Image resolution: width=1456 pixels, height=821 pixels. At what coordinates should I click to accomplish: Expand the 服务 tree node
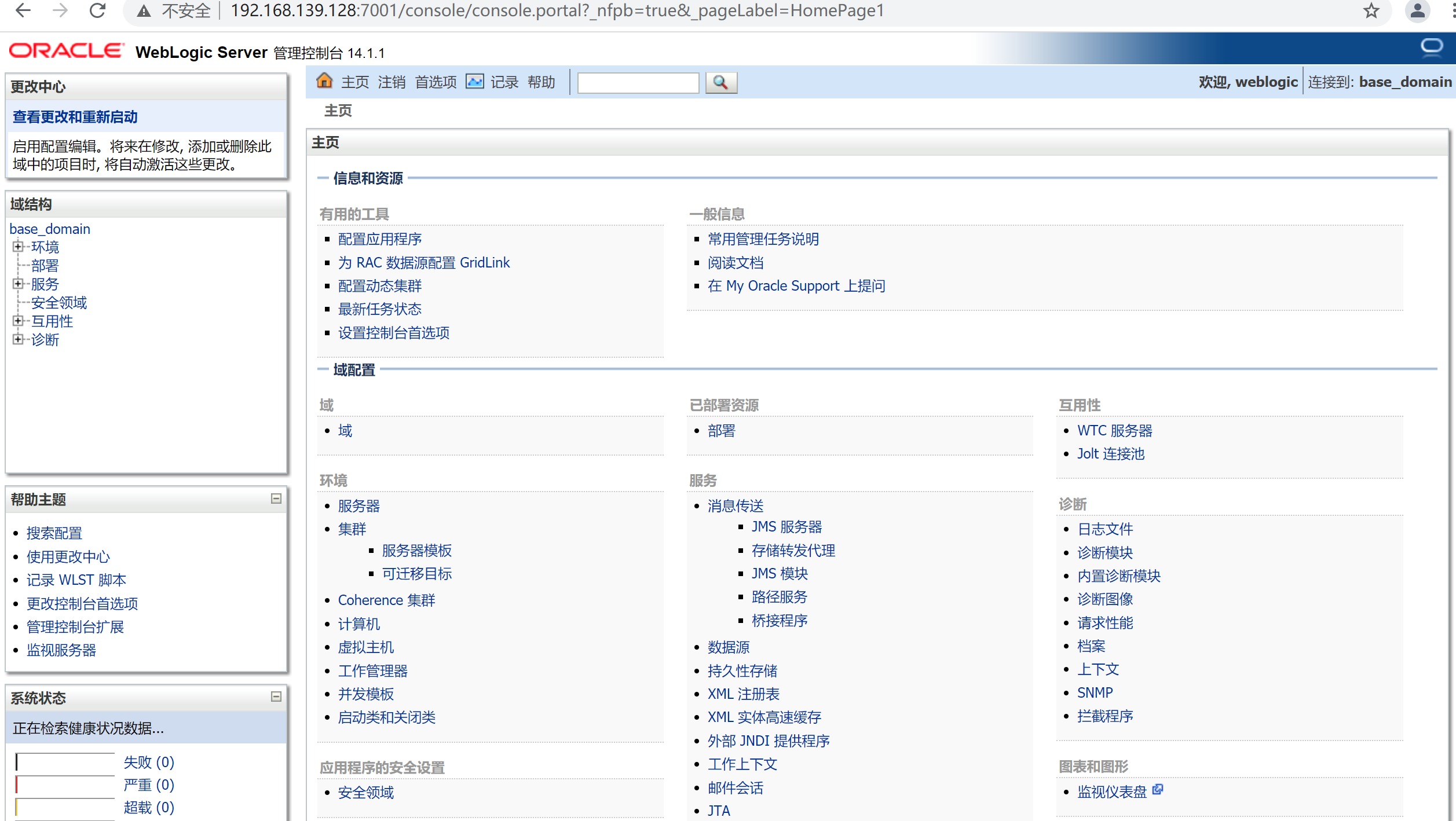tap(18, 284)
